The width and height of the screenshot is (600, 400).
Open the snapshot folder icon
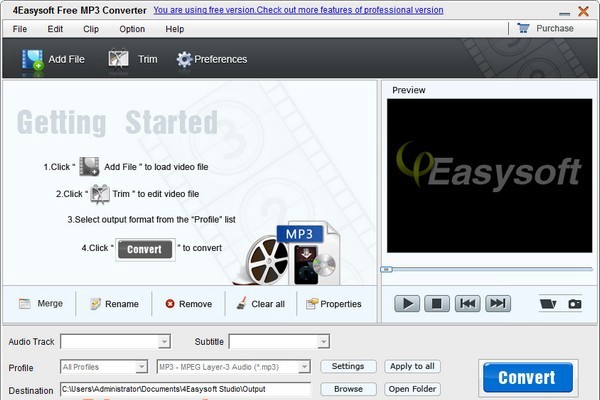tap(548, 304)
